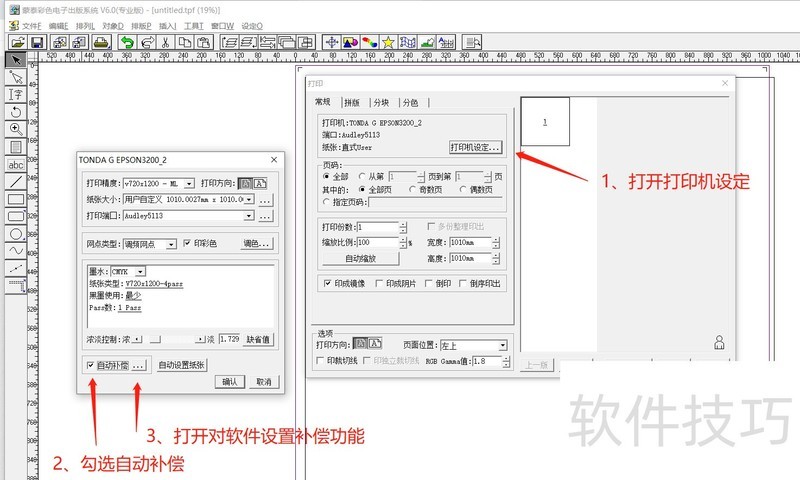Viewport: 800px width, 480px height.
Task: Click the blue crosshair move icon
Action: coord(332,42)
